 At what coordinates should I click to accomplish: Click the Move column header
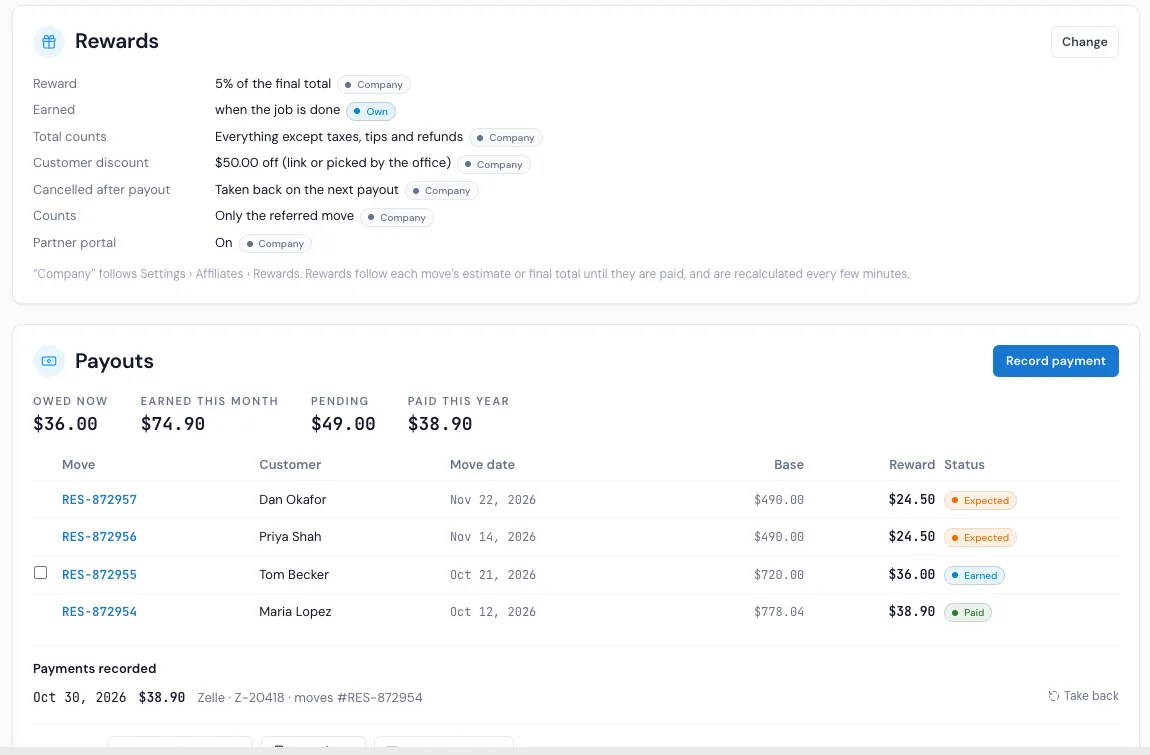pyautogui.click(x=78, y=464)
